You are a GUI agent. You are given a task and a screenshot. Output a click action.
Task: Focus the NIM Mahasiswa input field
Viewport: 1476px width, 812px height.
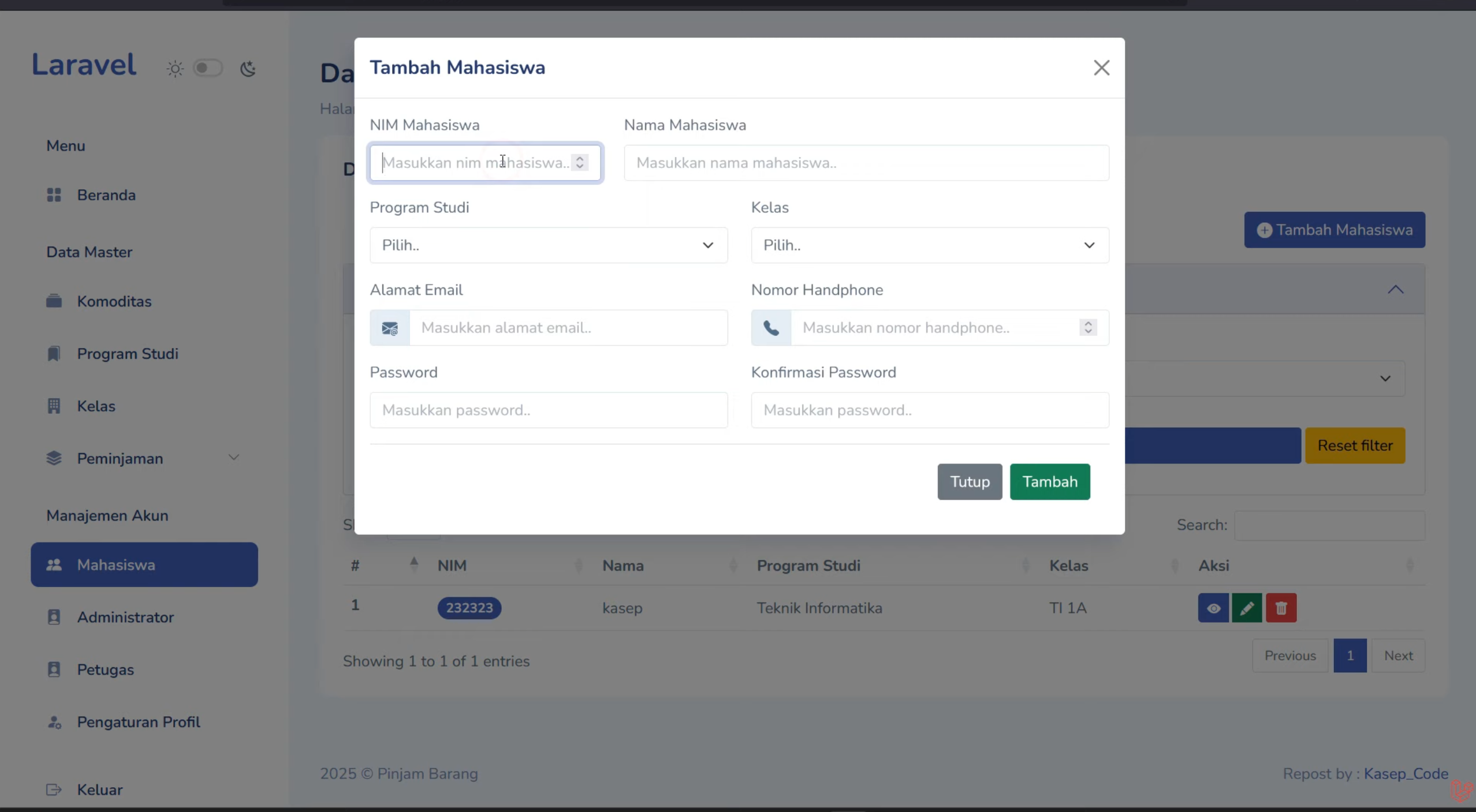tap(485, 163)
